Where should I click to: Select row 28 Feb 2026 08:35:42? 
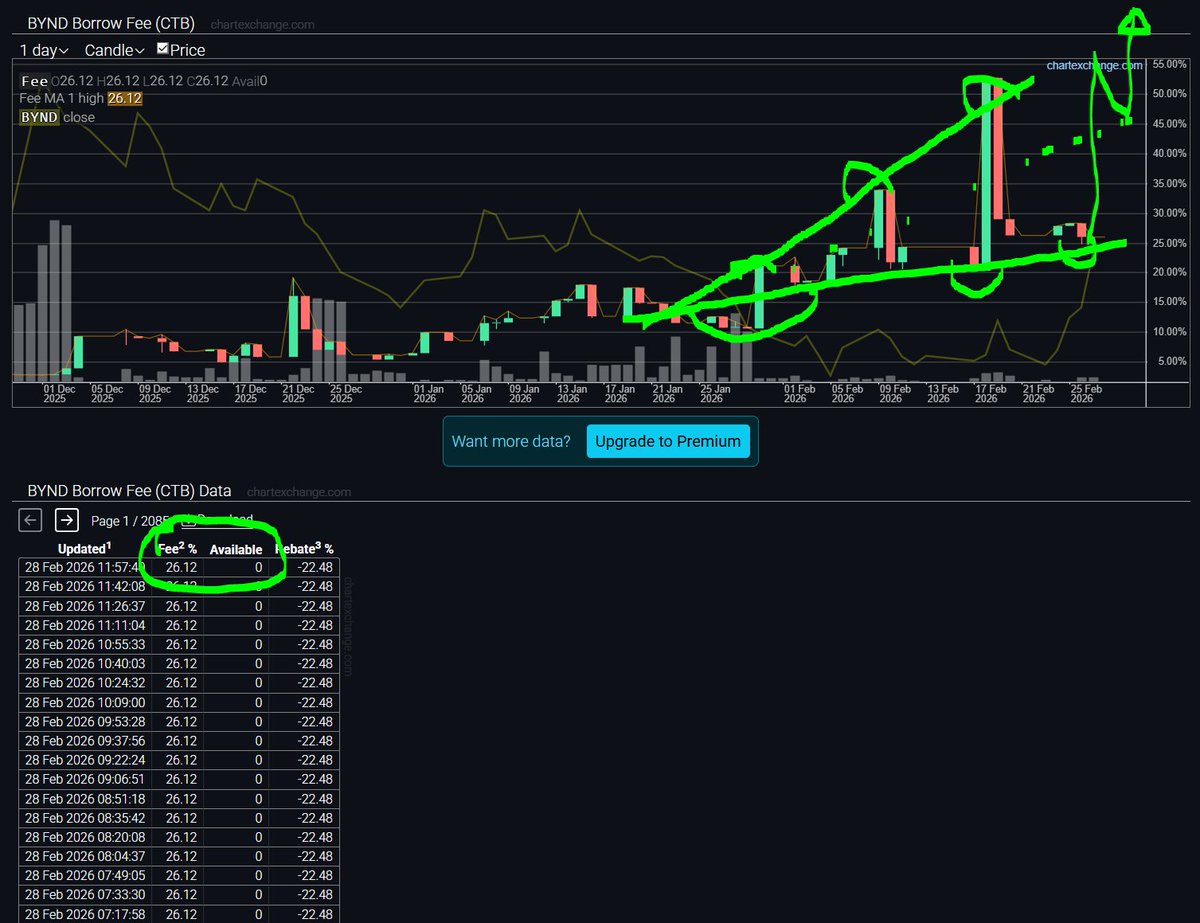pyautogui.click(x=179, y=817)
